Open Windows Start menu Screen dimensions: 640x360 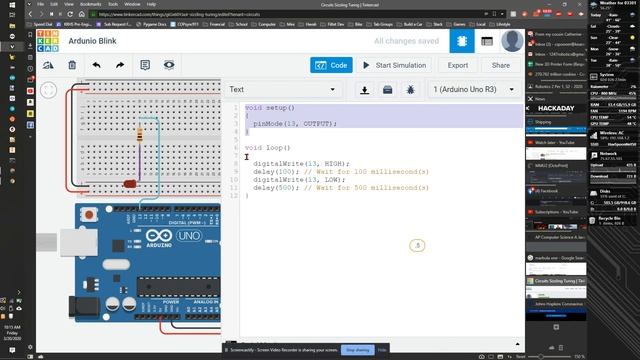coord(12,5)
